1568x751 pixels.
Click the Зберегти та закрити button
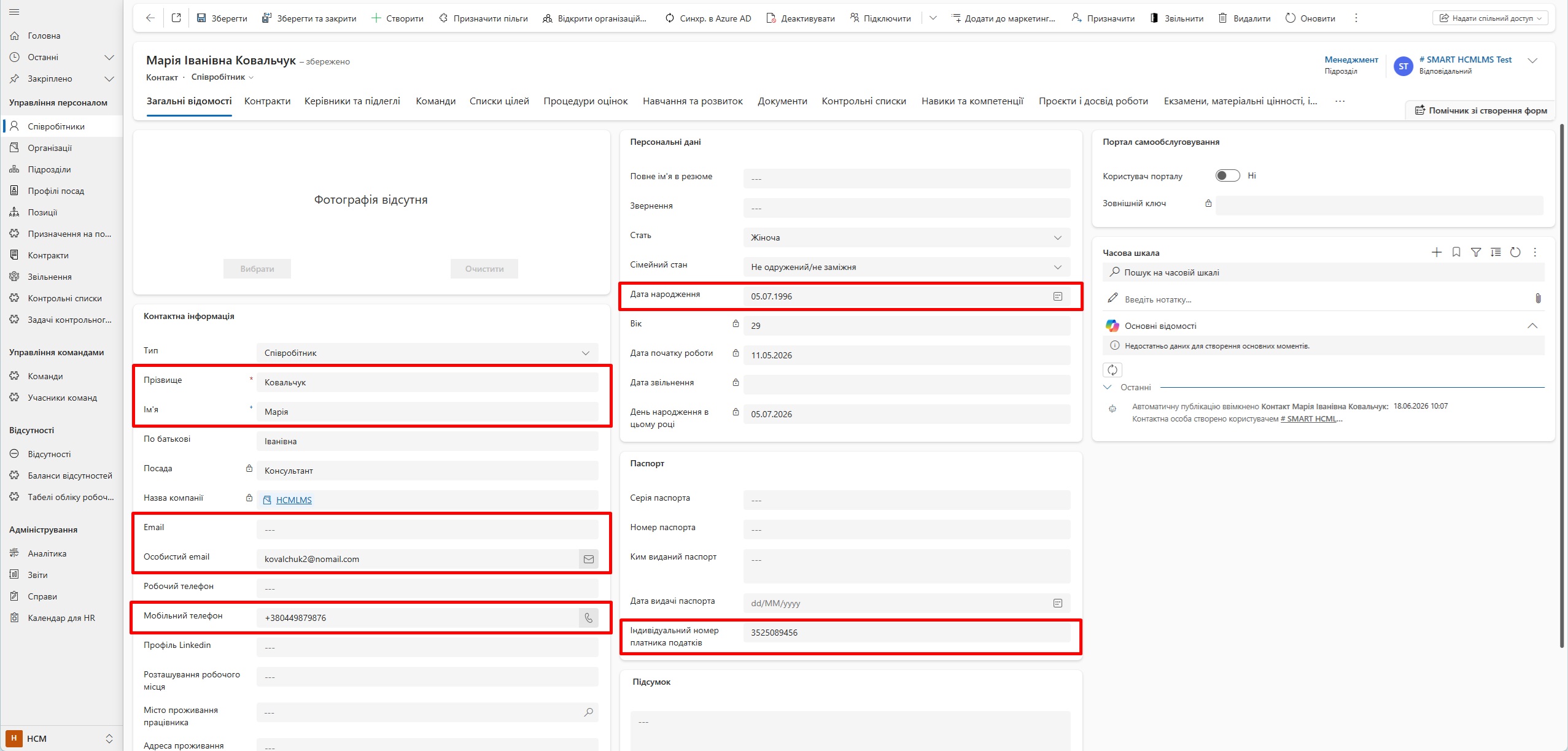(x=309, y=18)
